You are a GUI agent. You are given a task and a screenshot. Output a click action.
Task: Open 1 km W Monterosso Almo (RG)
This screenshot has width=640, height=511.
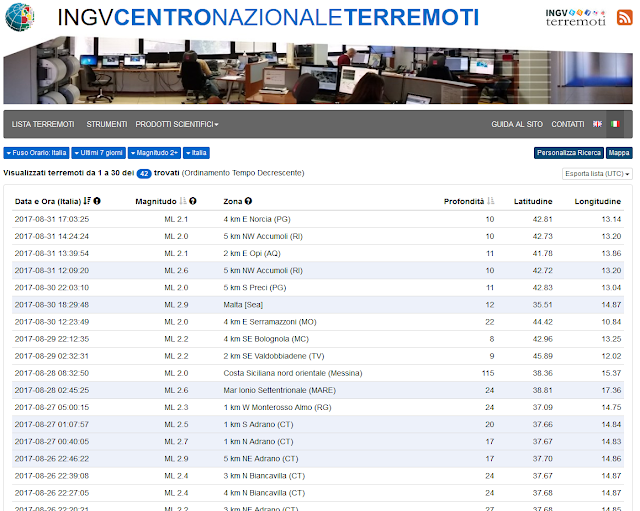[x=277, y=408]
